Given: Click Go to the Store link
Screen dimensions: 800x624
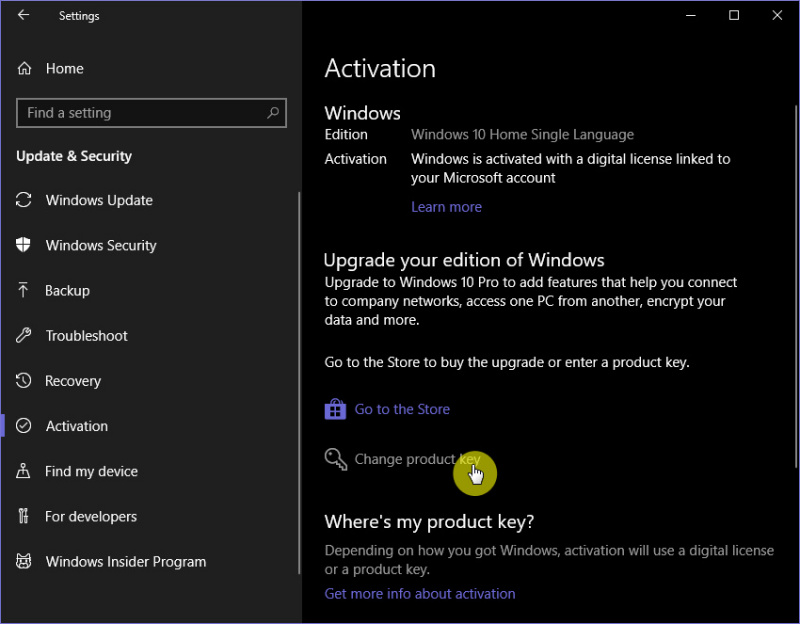Looking at the screenshot, I should pos(402,409).
